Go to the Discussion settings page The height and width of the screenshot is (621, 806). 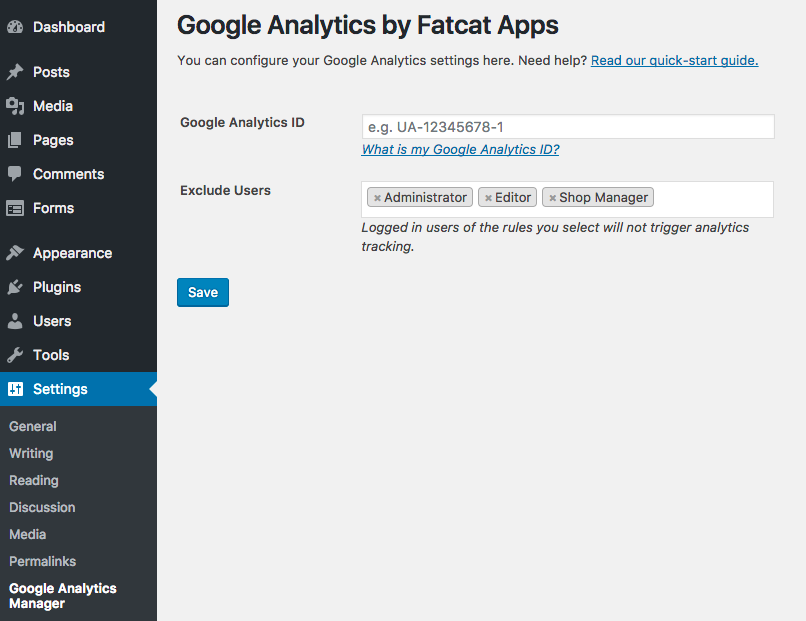coord(42,507)
